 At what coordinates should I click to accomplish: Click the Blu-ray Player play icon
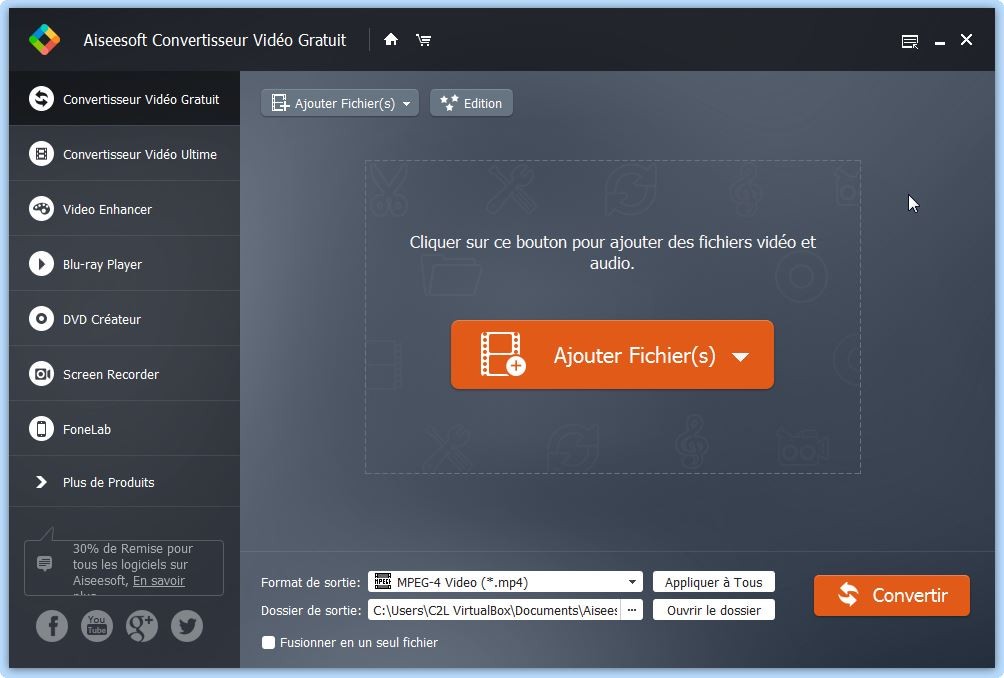42,264
